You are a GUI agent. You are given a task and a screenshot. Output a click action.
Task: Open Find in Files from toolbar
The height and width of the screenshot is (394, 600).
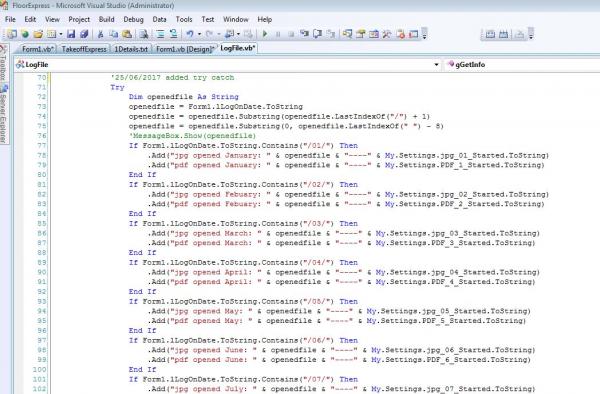tap(144, 34)
